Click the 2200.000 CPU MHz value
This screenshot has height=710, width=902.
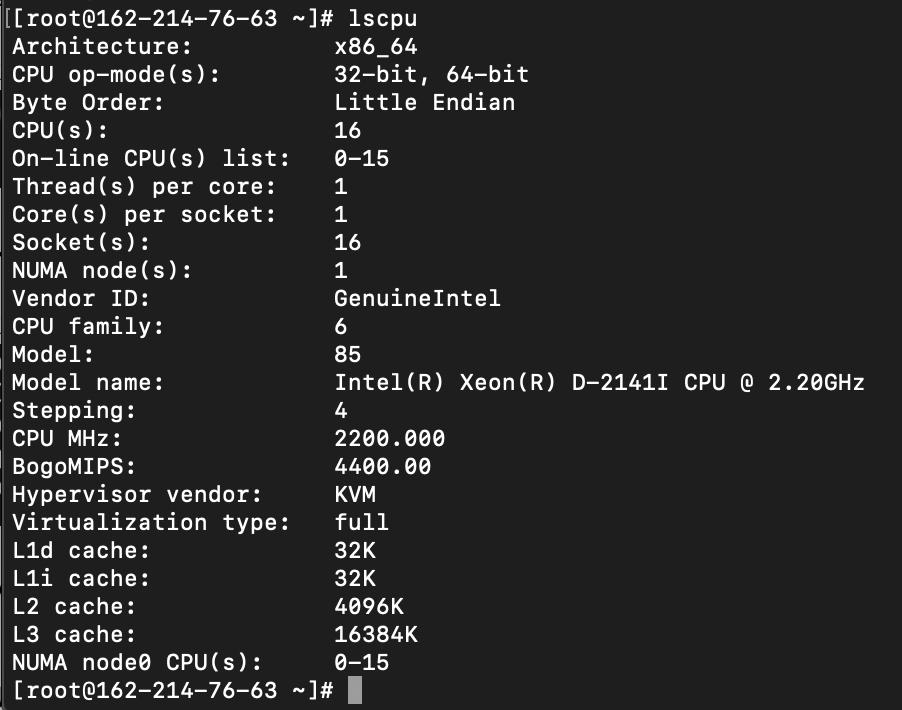pos(389,438)
